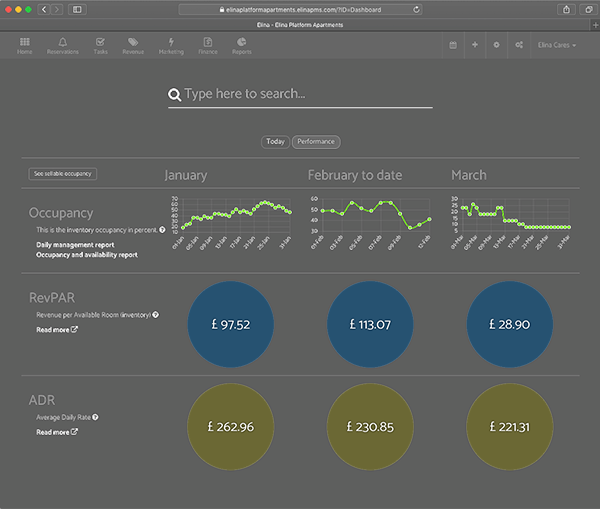Image resolution: width=600 pixels, height=509 pixels.
Task: Click the Occupancy section title
Action: coord(61,213)
